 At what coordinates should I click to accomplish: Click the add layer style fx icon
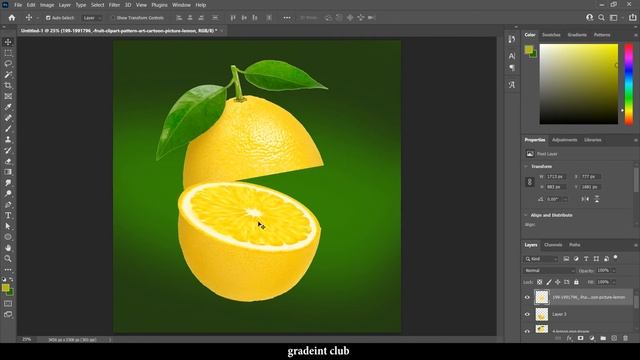(569, 338)
